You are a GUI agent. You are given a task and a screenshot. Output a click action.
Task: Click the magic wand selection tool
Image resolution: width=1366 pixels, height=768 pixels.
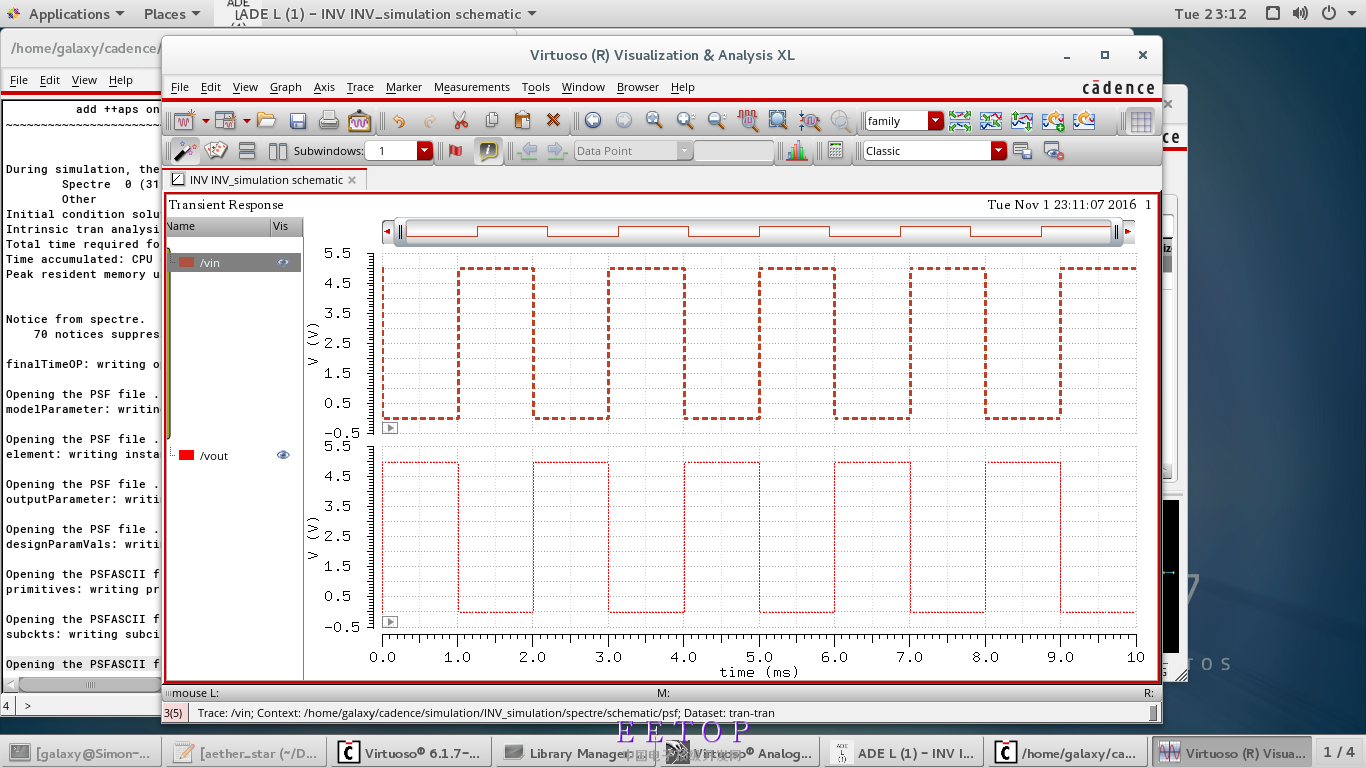click(185, 151)
